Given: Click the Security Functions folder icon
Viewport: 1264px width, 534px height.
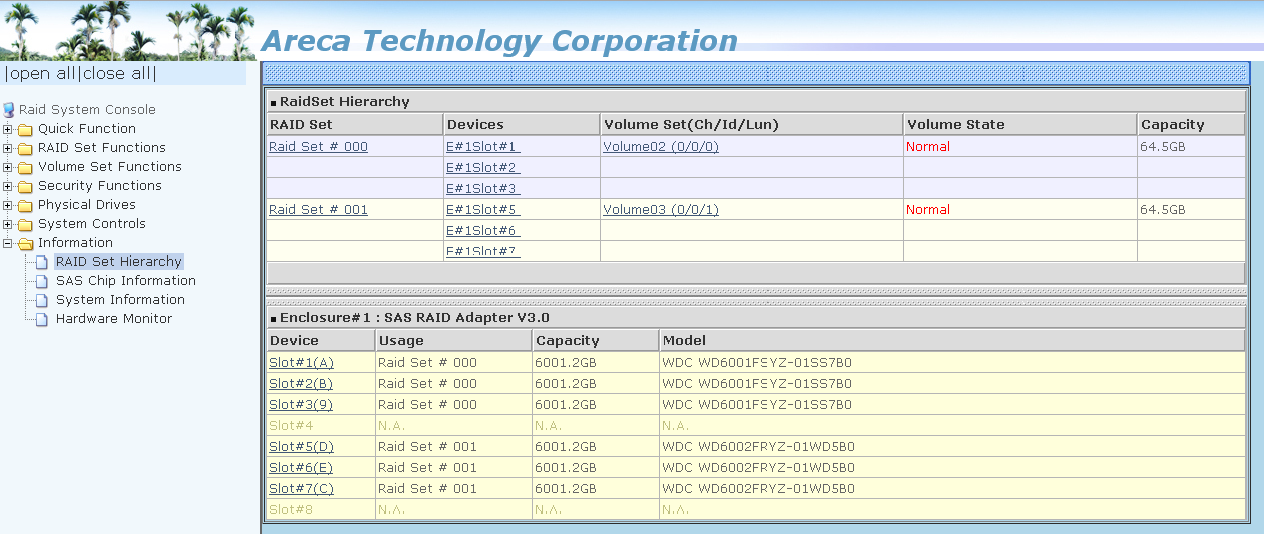Looking at the screenshot, I should [25, 186].
